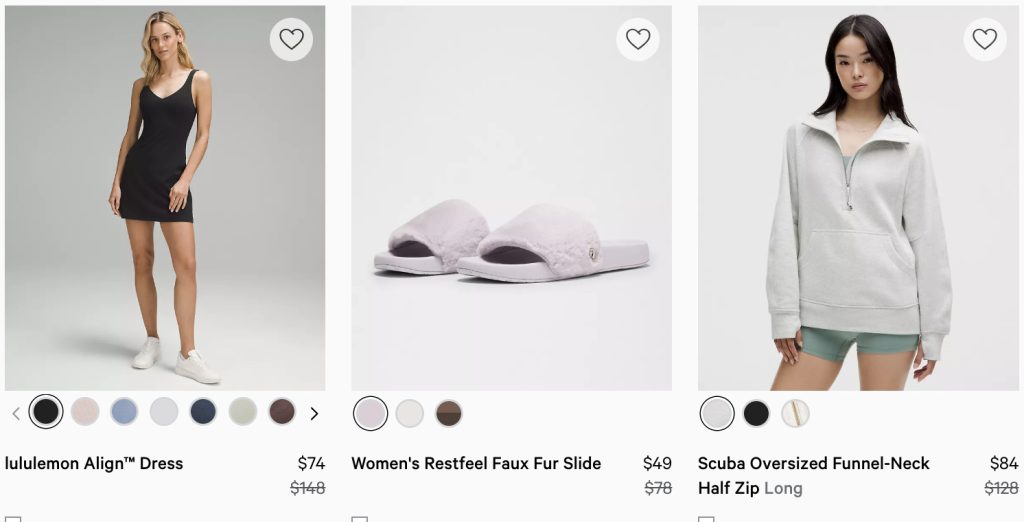Select the navy Align Dress swatch
This screenshot has height=522, width=1024.
[203, 411]
